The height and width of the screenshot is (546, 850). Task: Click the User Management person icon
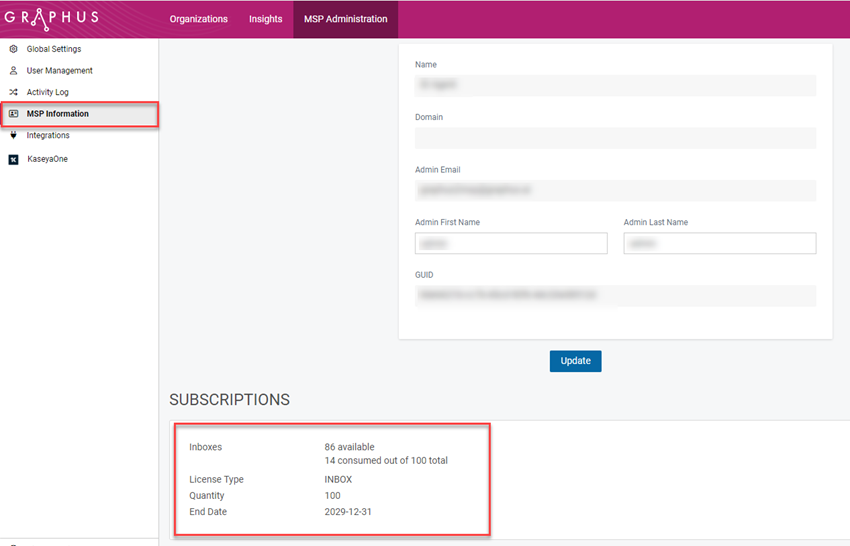point(14,71)
